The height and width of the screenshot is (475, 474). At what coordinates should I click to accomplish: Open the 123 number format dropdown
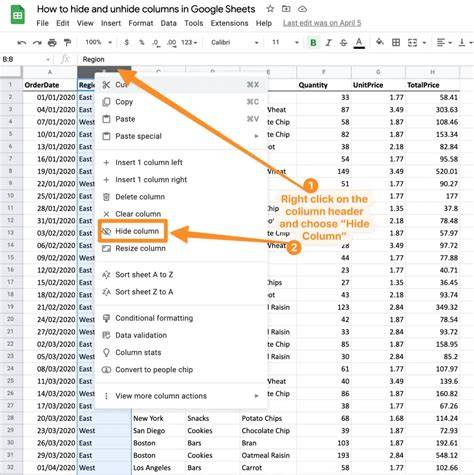189,43
